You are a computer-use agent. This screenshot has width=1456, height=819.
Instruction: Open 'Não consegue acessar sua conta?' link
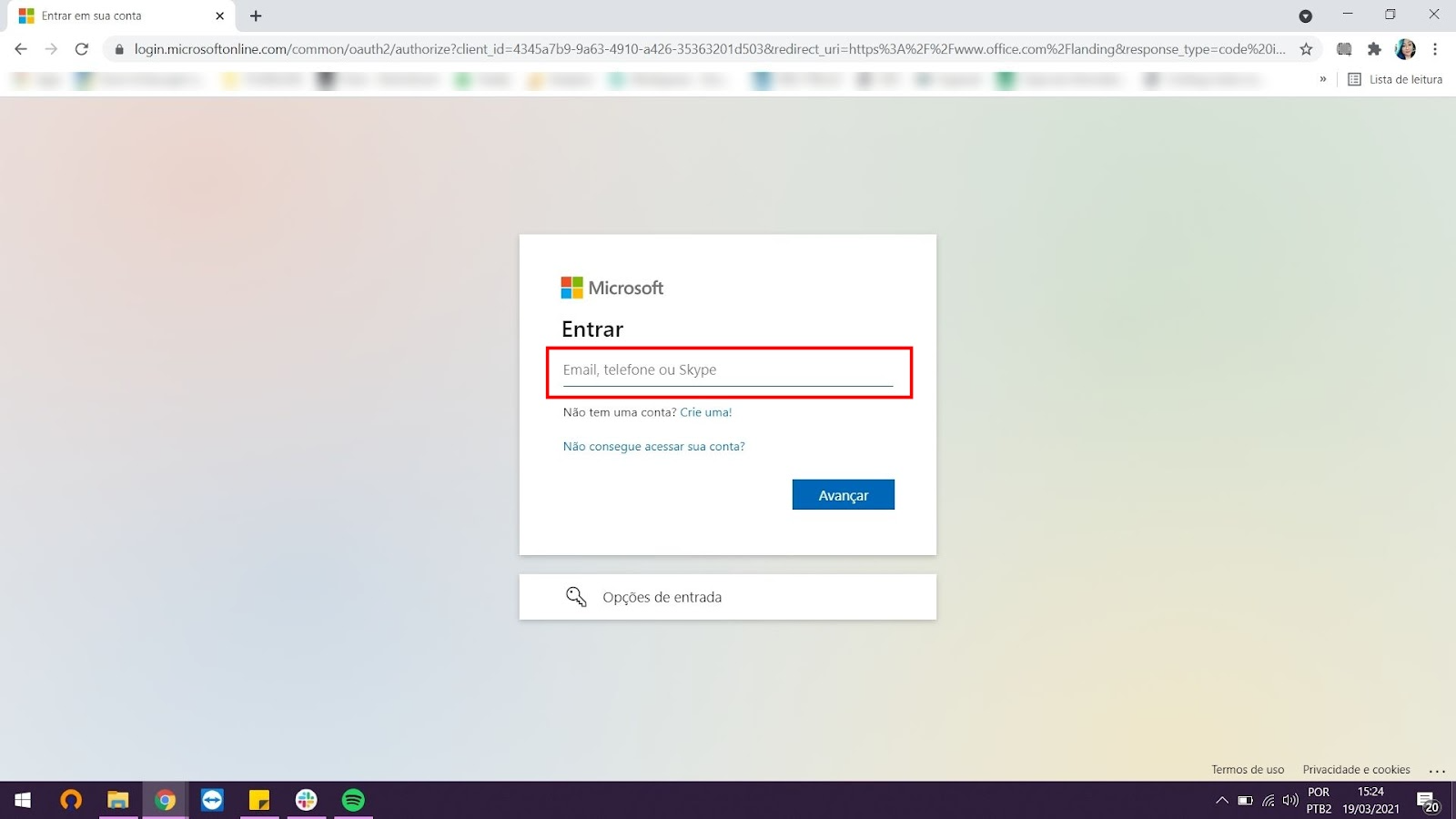coord(653,447)
